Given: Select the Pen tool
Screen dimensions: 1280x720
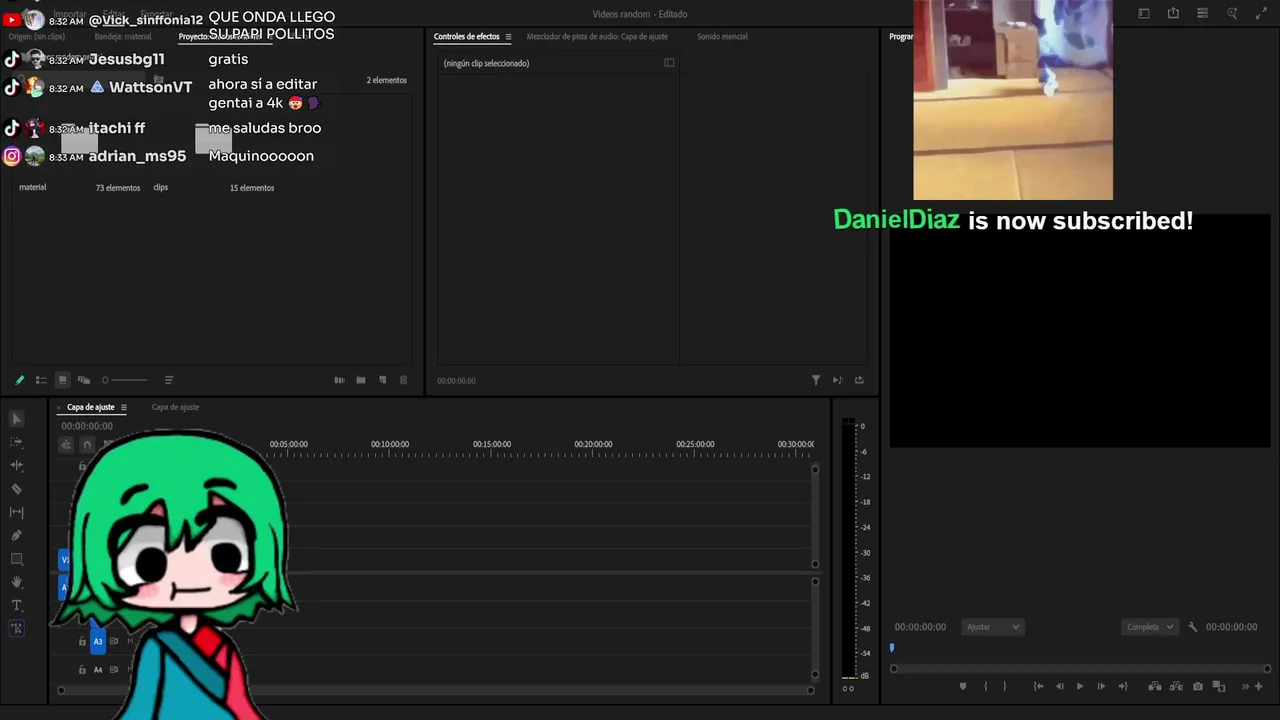Looking at the screenshot, I should (x=17, y=535).
